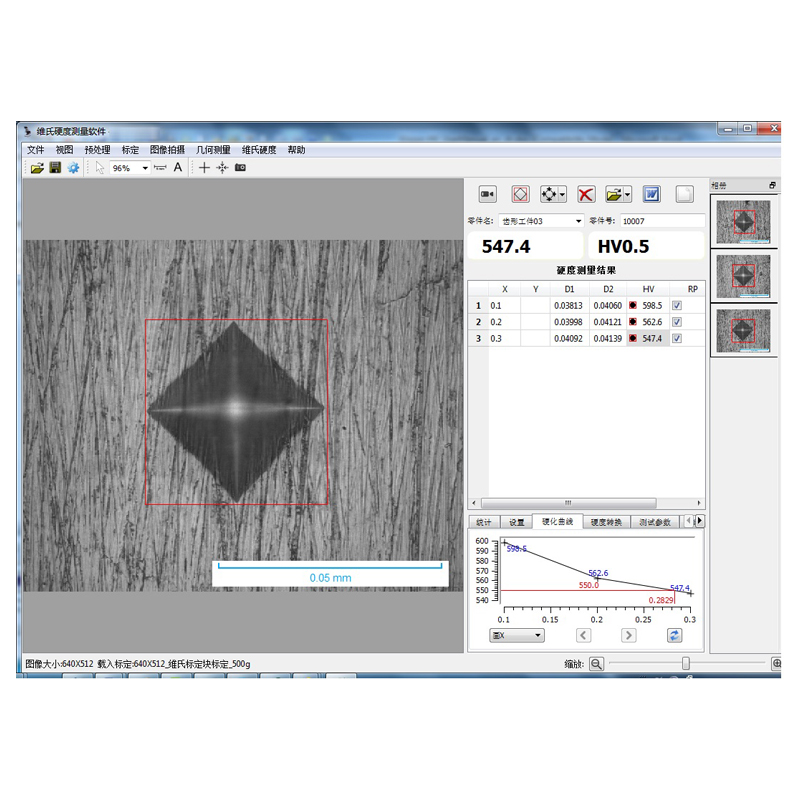The height and width of the screenshot is (800, 800).
Task: Click the 零件号 field containing 10007
Action: point(662,221)
